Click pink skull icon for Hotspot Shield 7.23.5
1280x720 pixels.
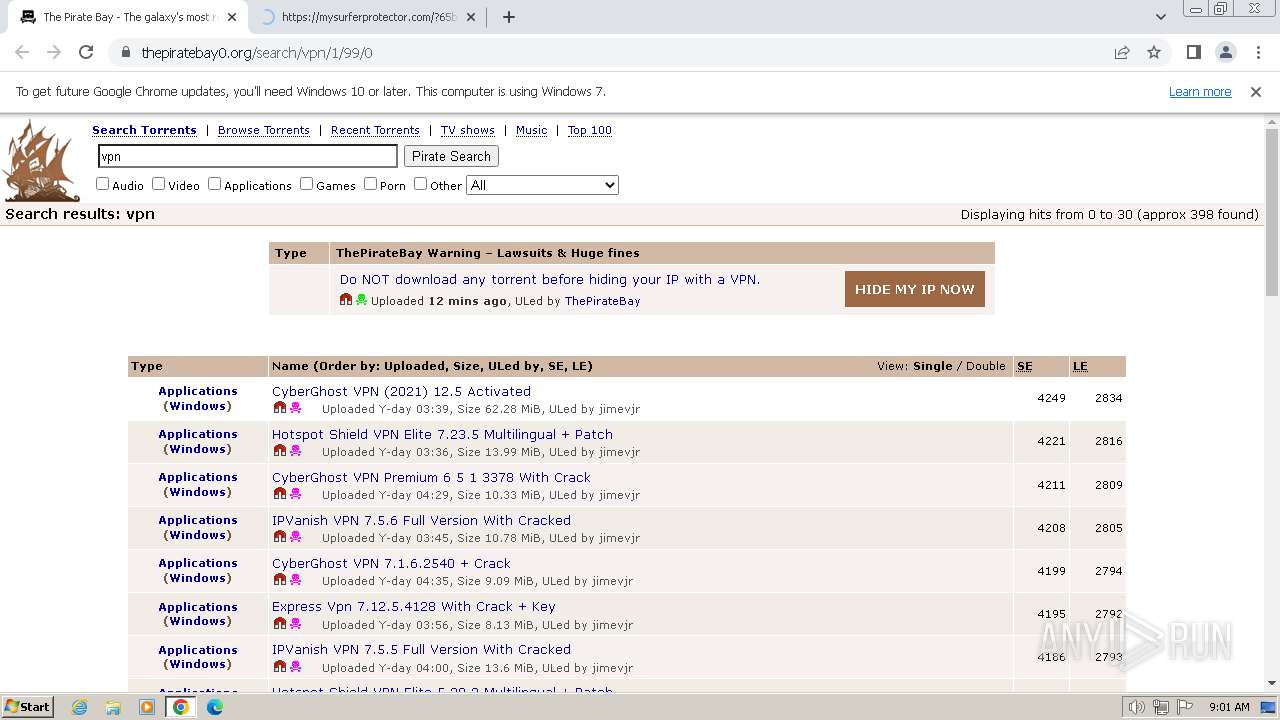[295, 451]
